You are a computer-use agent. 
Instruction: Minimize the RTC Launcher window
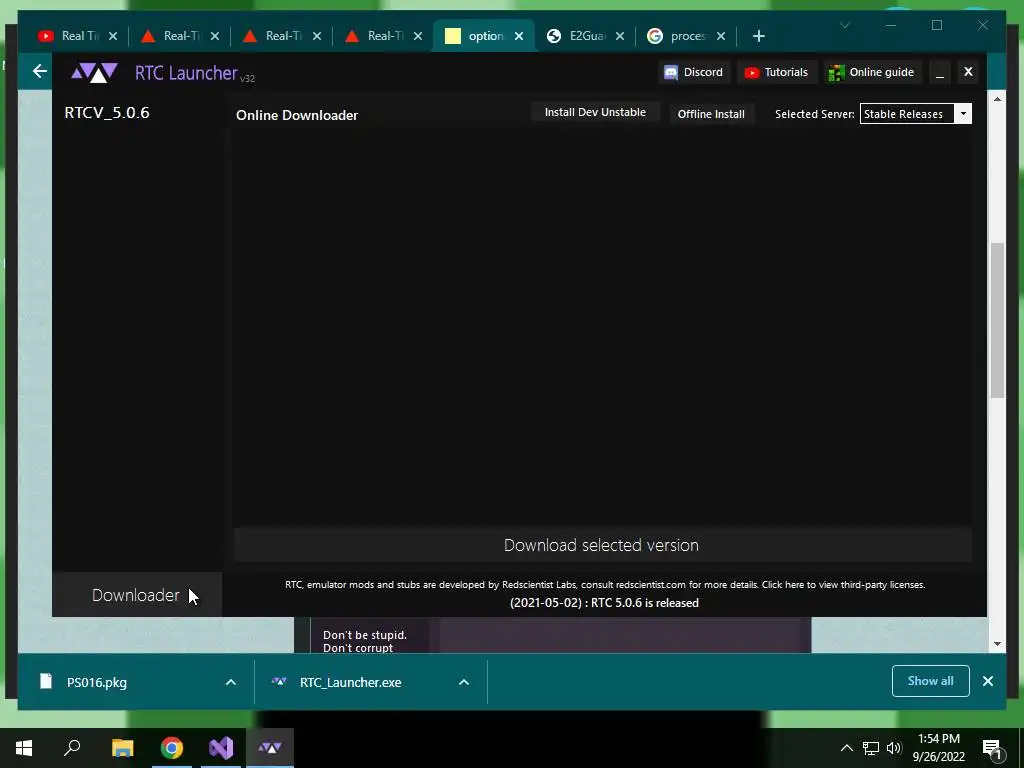tap(940, 72)
